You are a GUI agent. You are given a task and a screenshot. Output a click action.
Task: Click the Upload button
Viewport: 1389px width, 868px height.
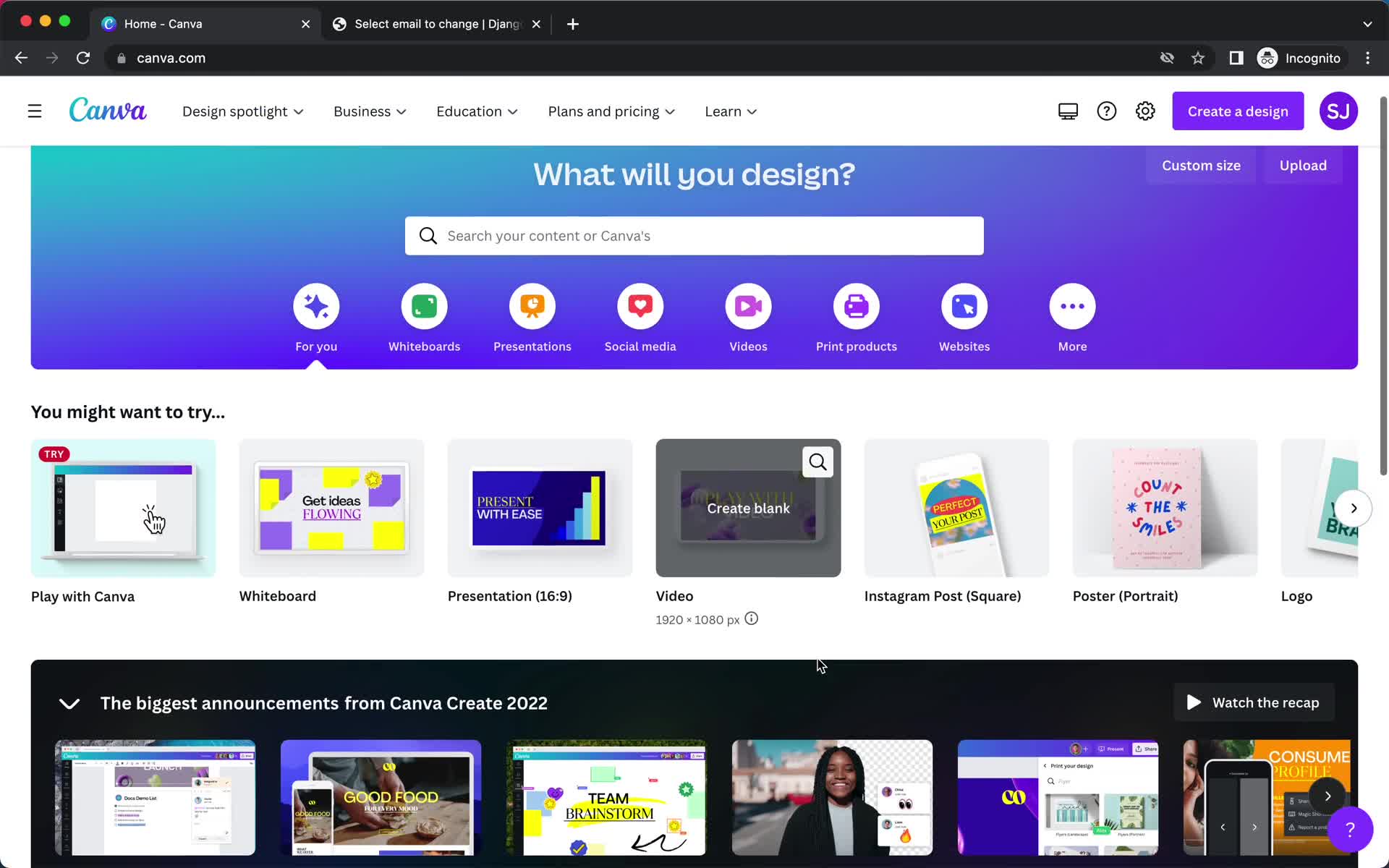pyautogui.click(x=1303, y=166)
